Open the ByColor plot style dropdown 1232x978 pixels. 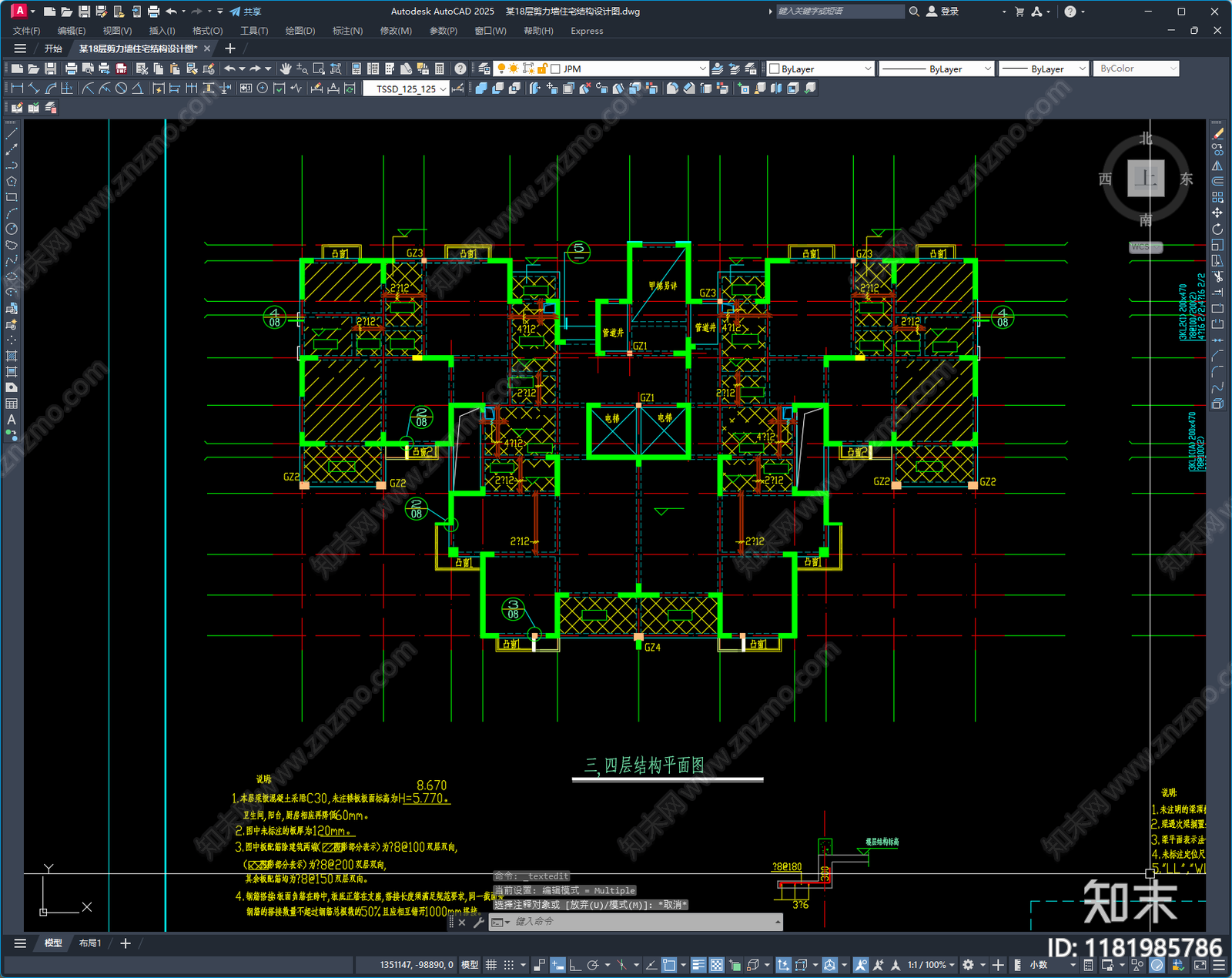[x=1137, y=69]
